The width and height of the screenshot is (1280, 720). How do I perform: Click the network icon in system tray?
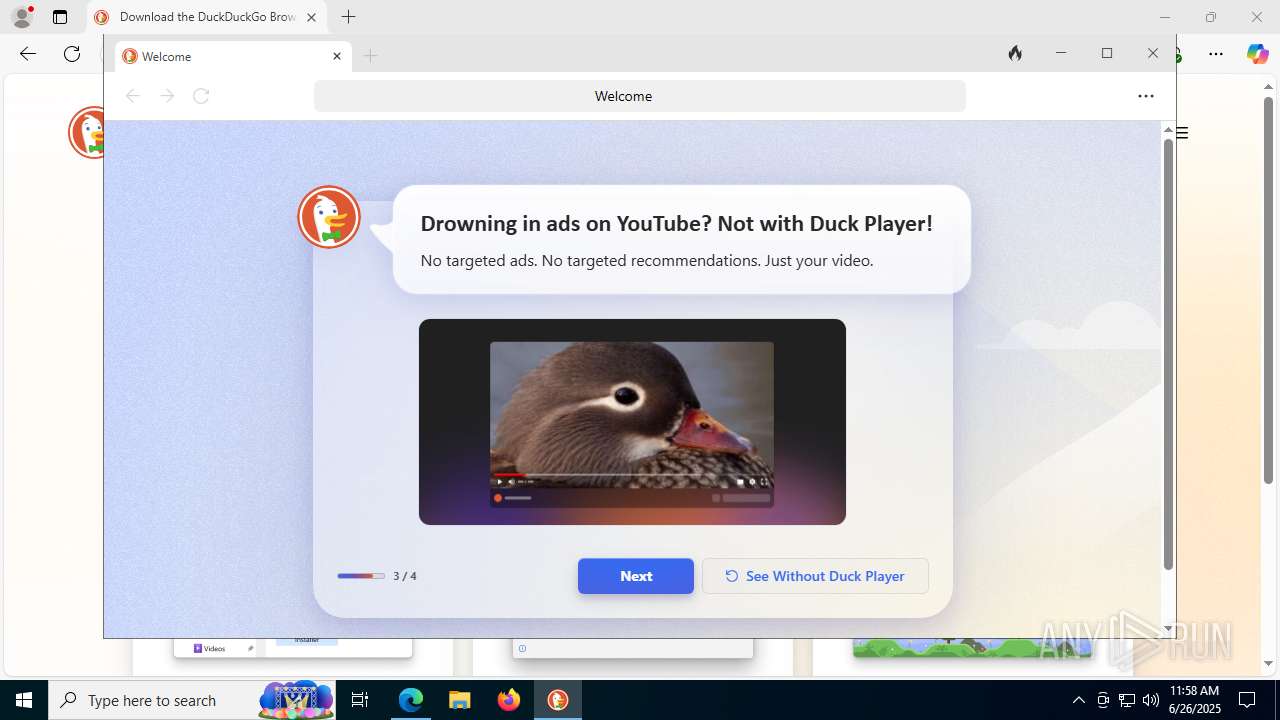click(x=1127, y=700)
